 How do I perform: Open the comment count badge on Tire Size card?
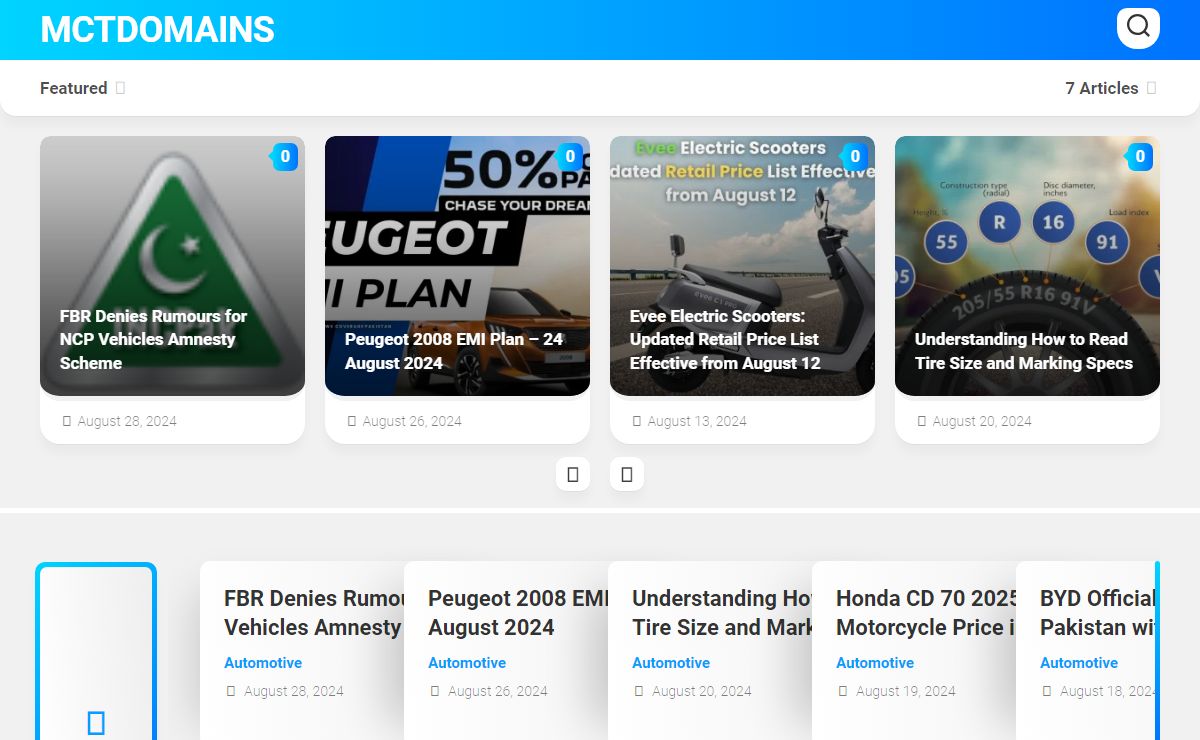(x=1140, y=156)
